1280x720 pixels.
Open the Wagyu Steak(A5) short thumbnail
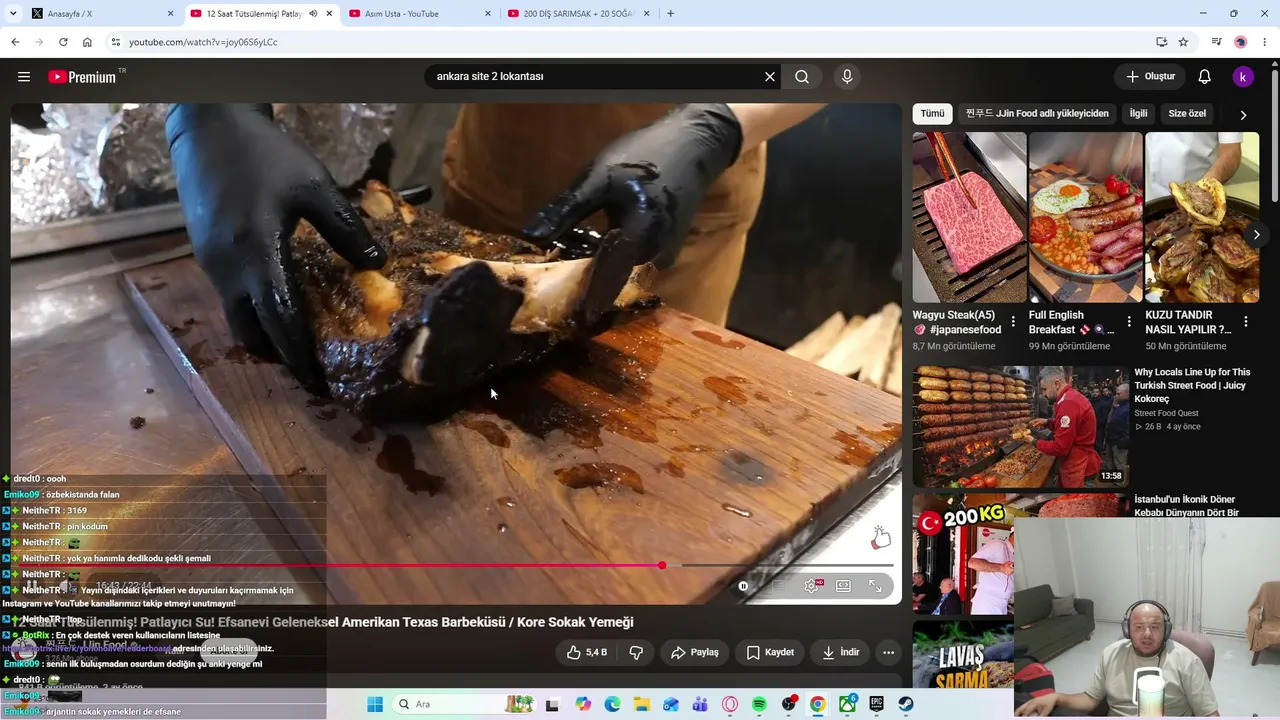point(969,218)
